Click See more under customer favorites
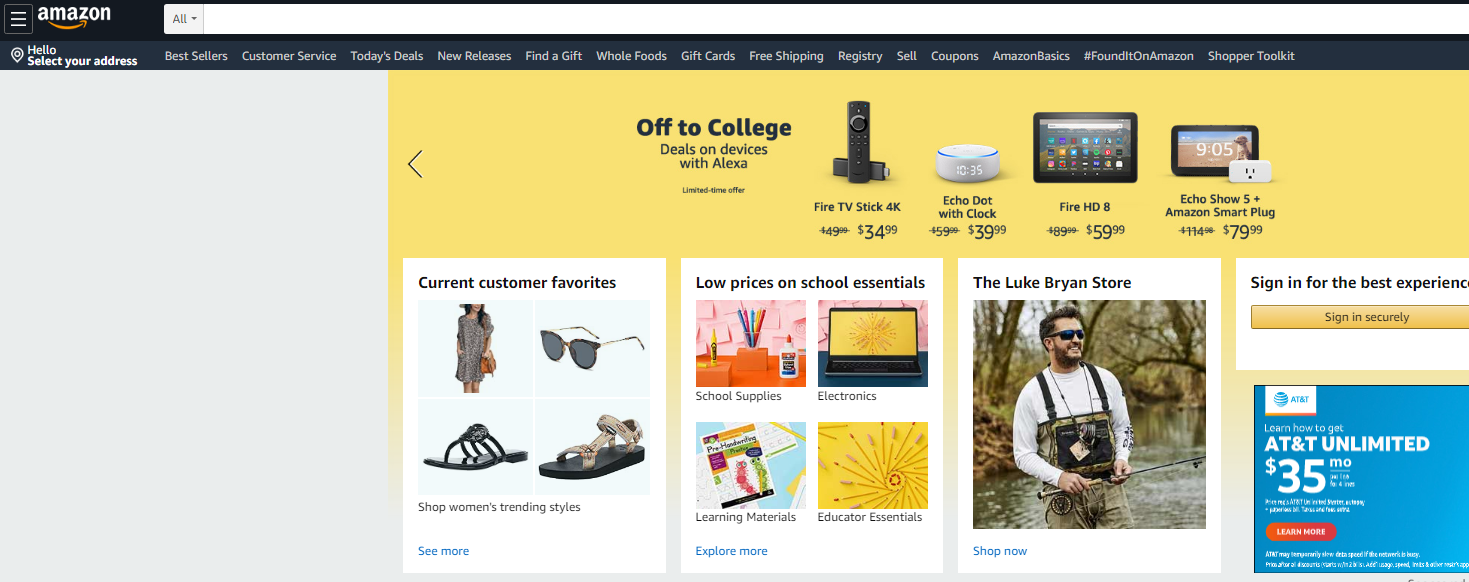This screenshot has width=1469, height=582. (443, 551)
